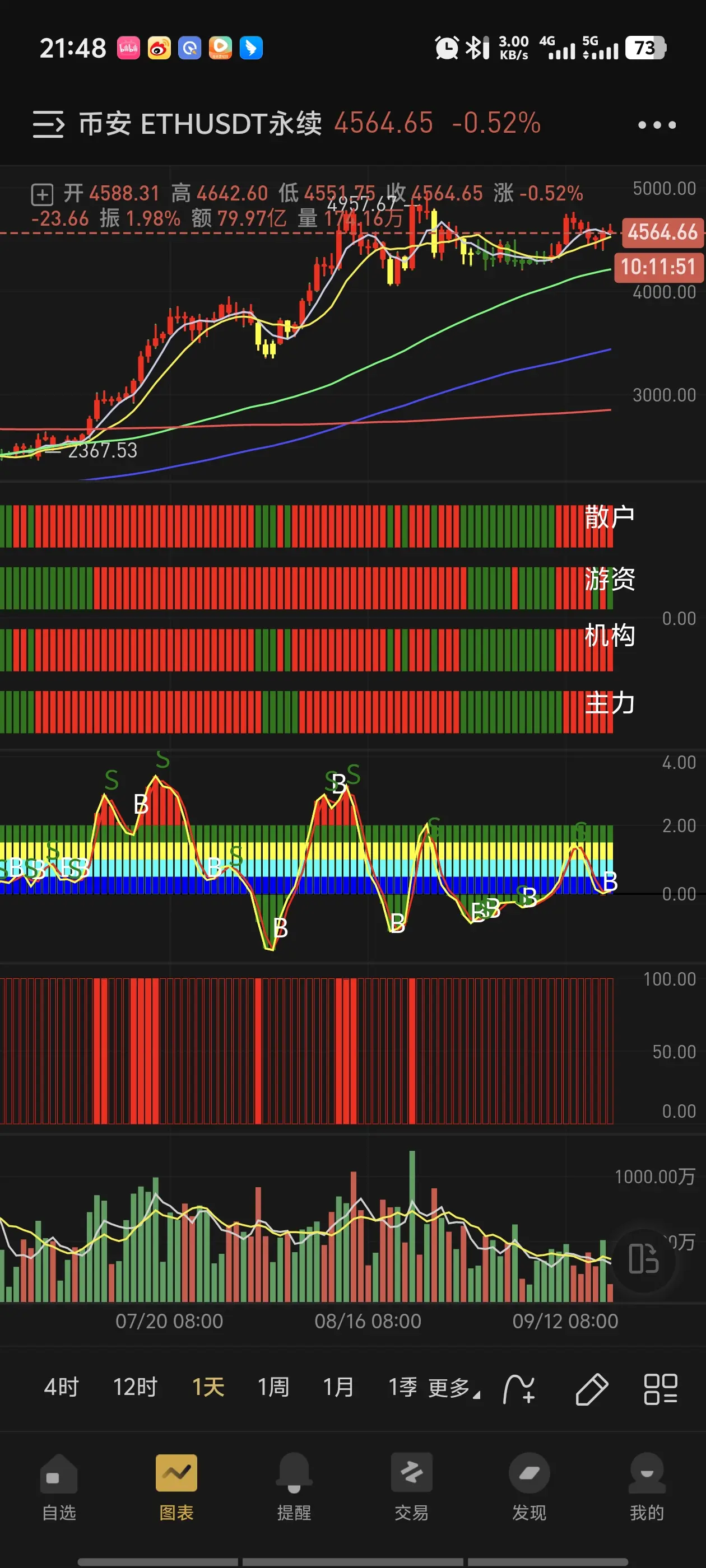Open the symbol list menu icon
Viewport: 706px width, 1568px height.
coord(48,124)
